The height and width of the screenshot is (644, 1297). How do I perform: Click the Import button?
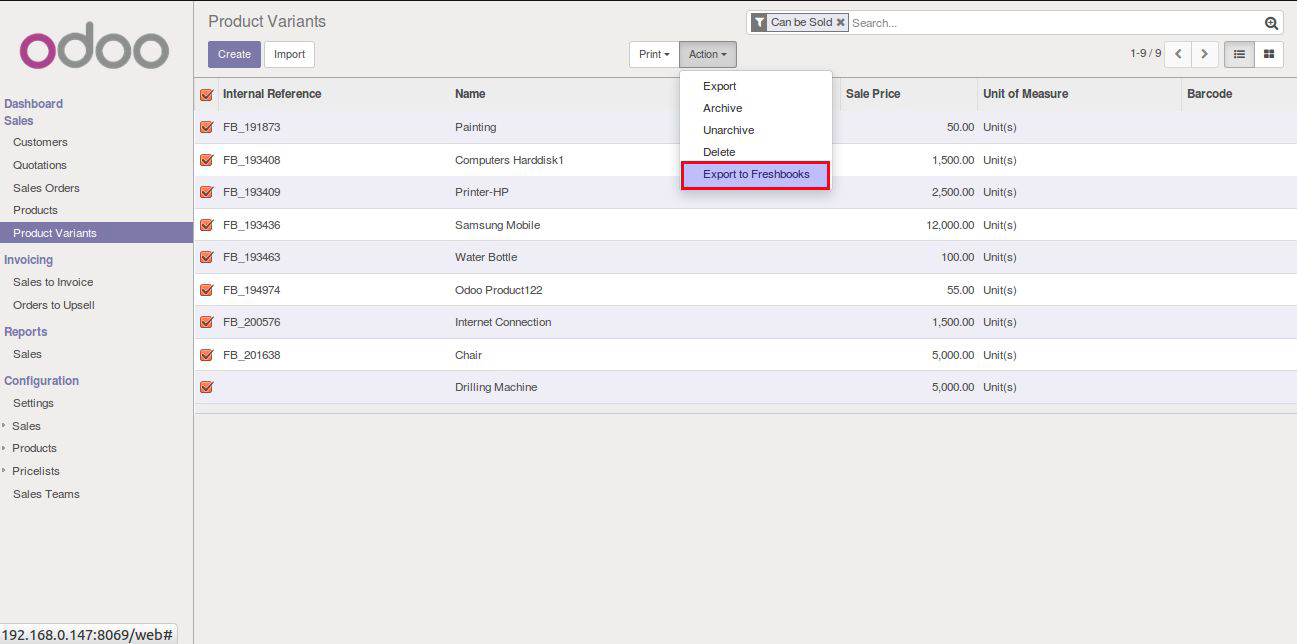(289, 54)
